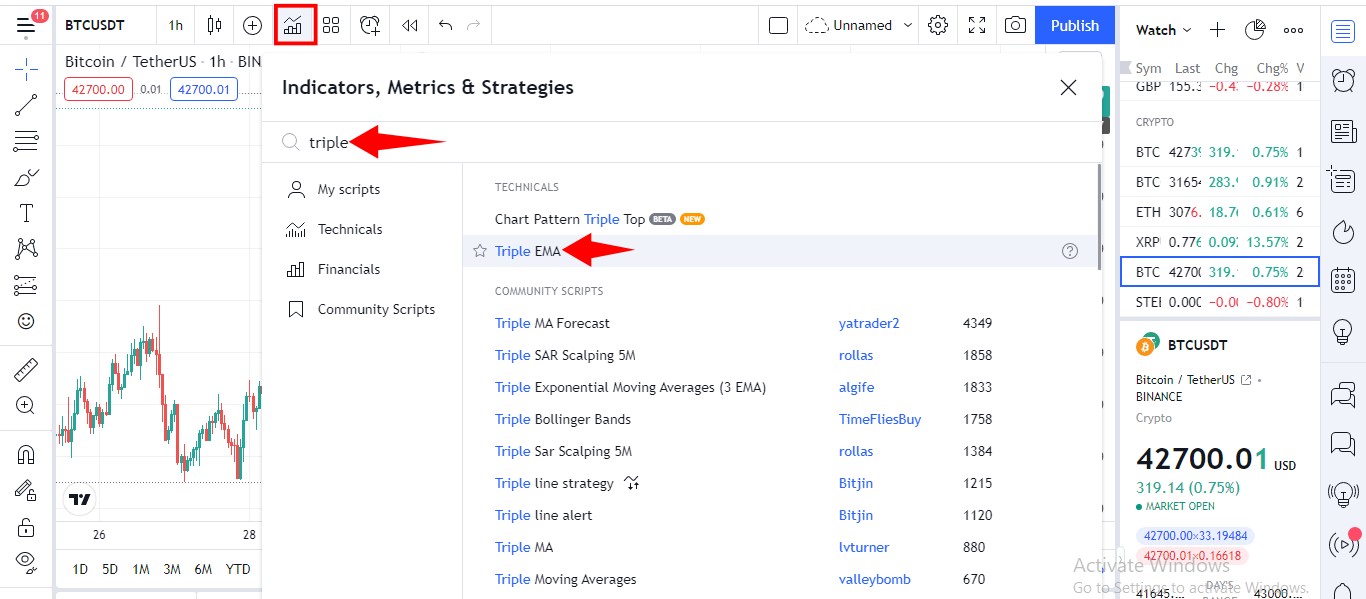This screenshot has width=1366, height=599.
Task: Open author valleybomb profile
Action: click(875, 579)
